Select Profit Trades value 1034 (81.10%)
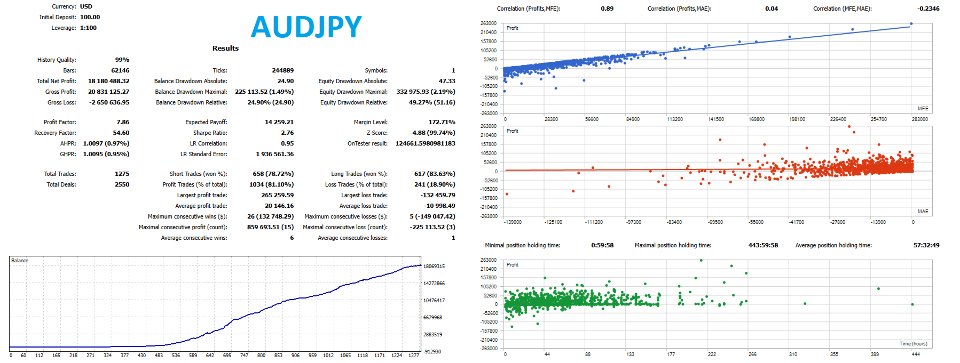Image resolution: width=960 pixels, height=363 pixels. click(x=271, y=185)
